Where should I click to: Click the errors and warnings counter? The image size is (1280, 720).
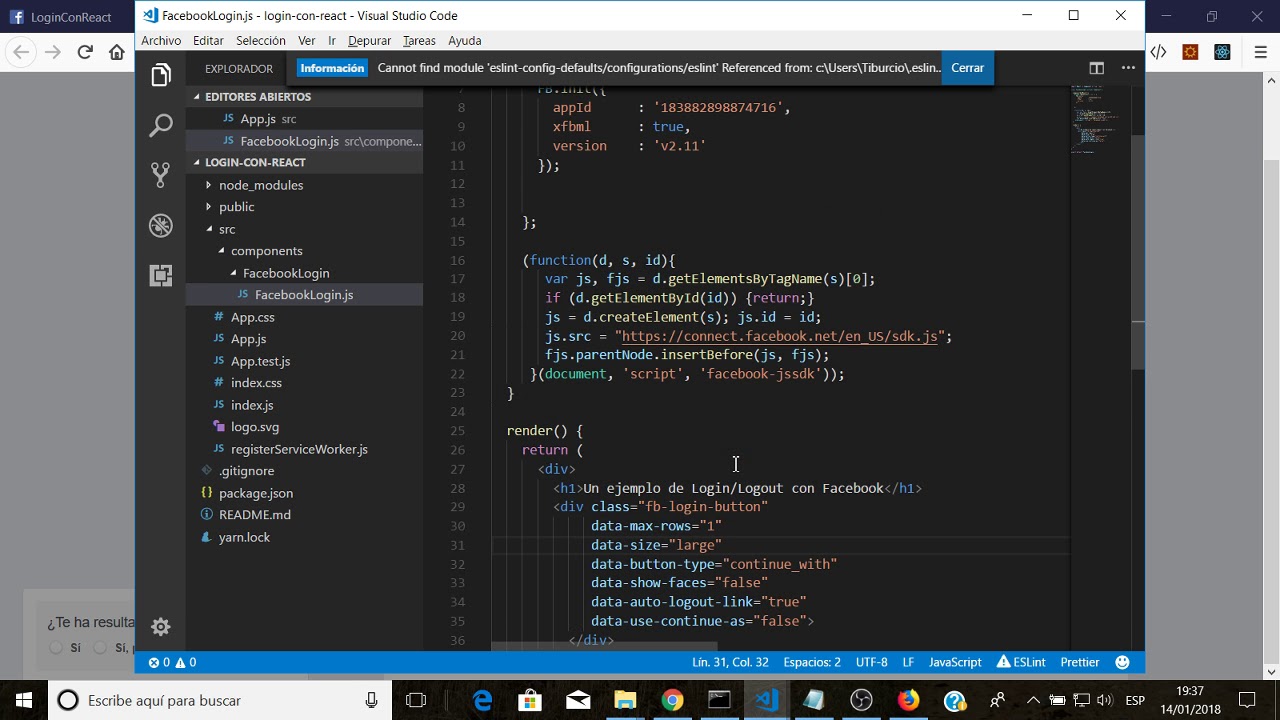[x=172, y=662]
